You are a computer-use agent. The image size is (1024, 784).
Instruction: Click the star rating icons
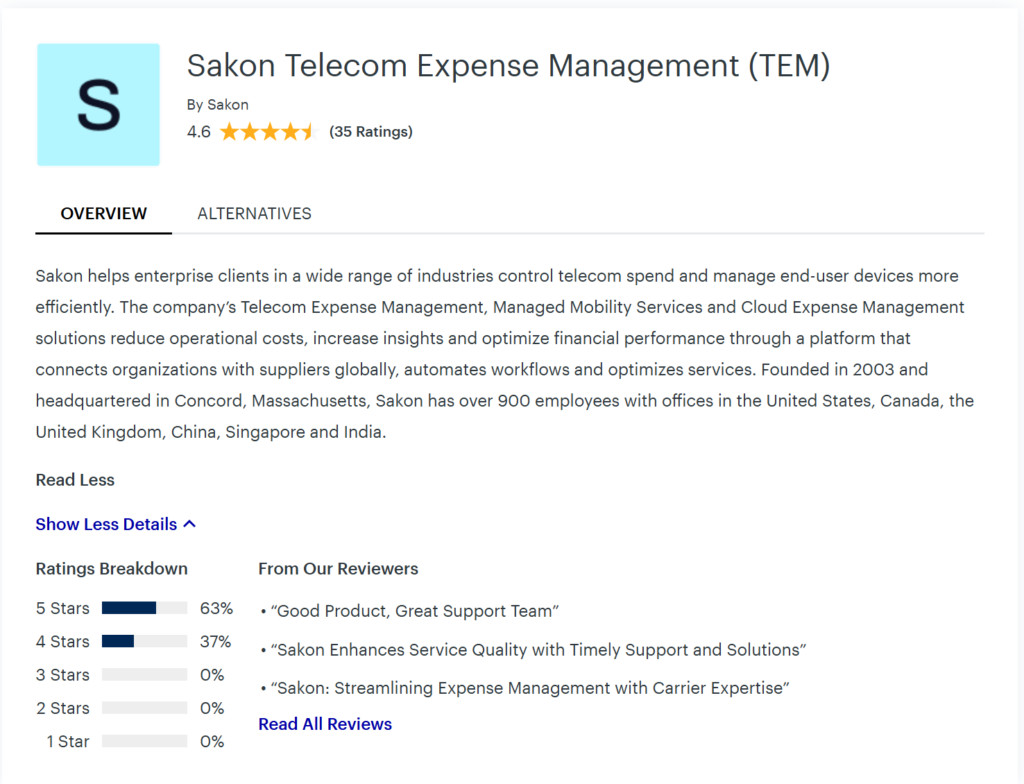(x=266, y=132)
